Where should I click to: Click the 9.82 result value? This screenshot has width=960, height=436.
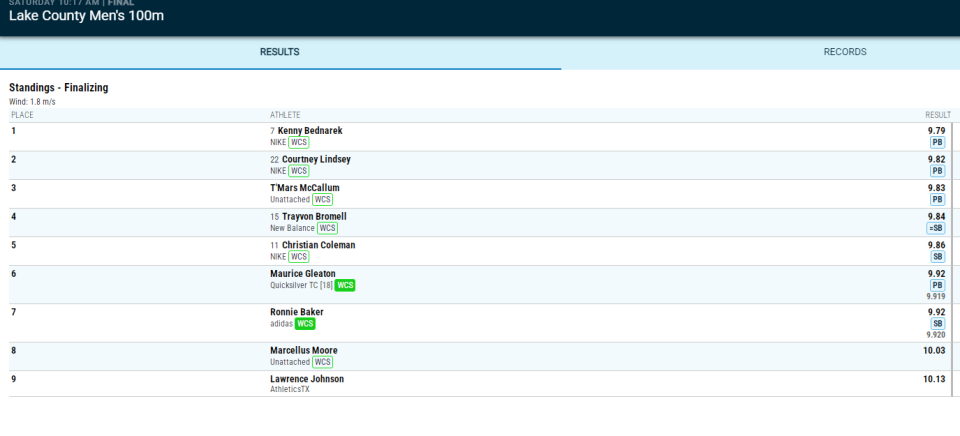tap(936, 159)
